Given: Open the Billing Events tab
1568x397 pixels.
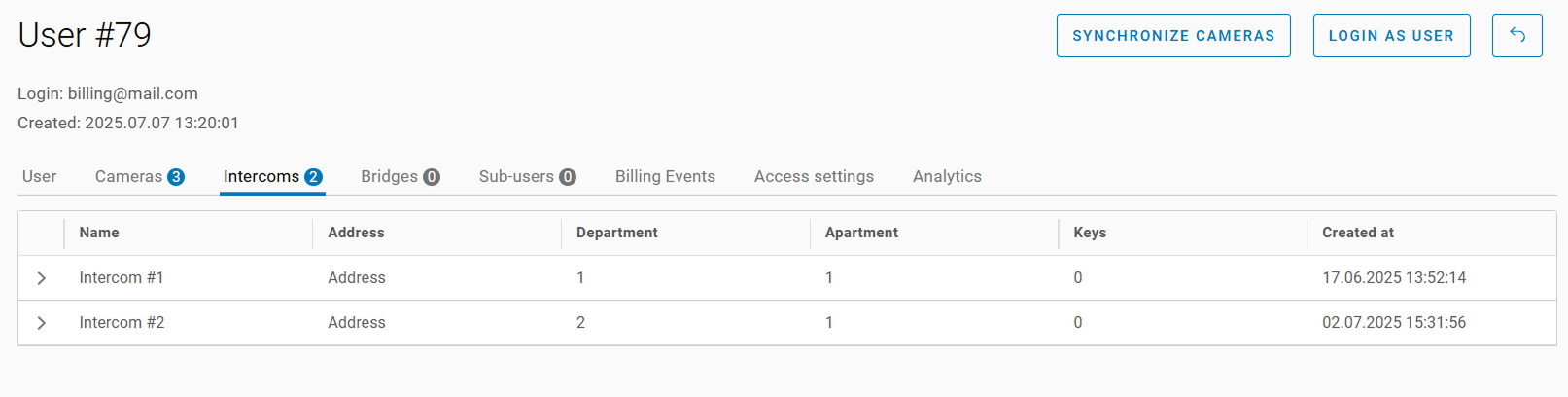Looking at the screenshot, I should (x=665, y=176).
